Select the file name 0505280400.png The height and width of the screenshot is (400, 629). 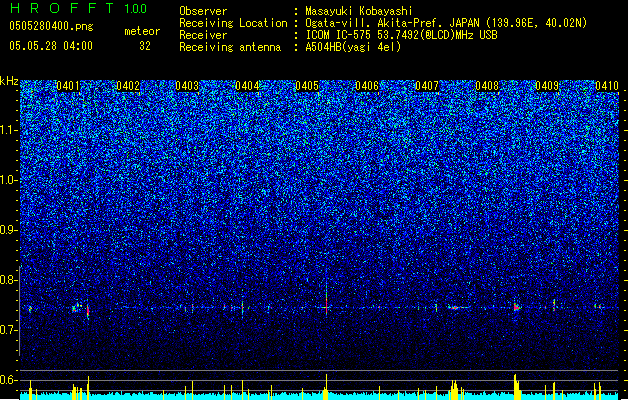(51, 27)
